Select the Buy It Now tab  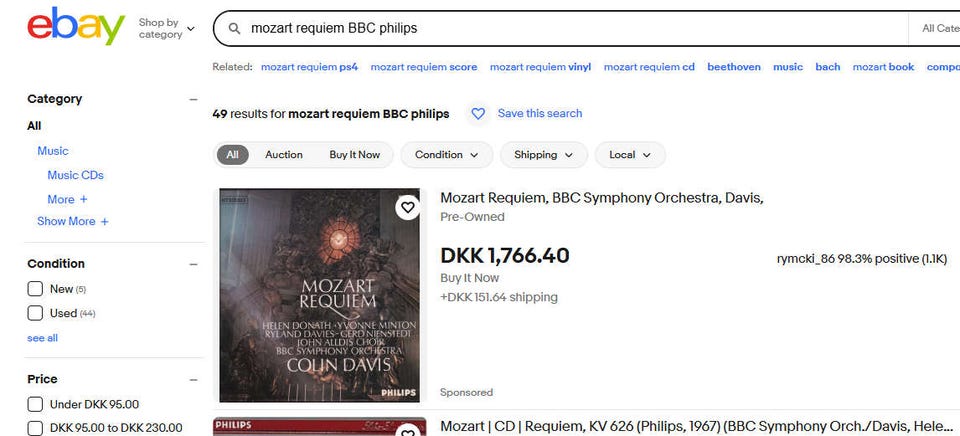[354, 155]
